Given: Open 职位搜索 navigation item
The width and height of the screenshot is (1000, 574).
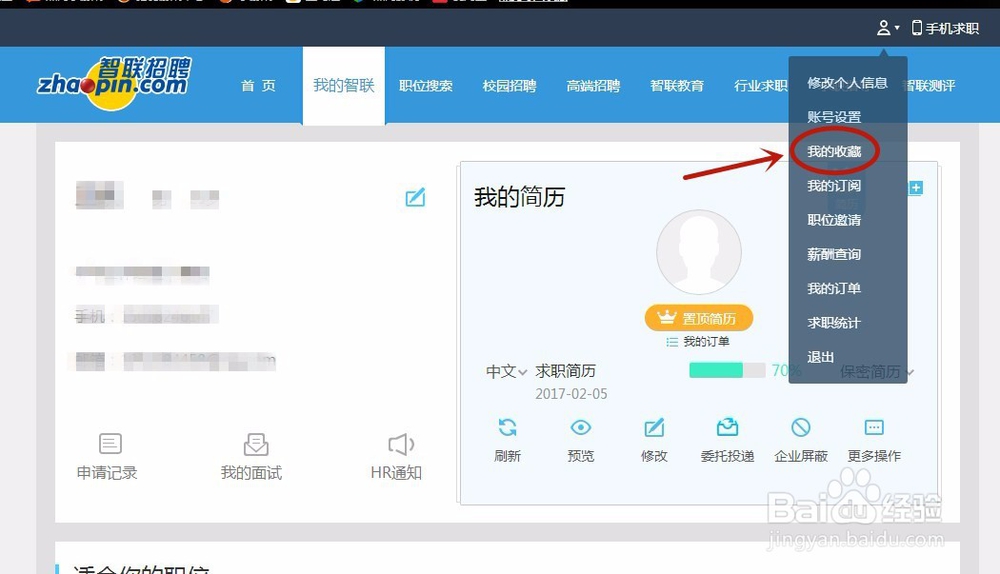Looking at the screenshot, I should click(426, 85).
